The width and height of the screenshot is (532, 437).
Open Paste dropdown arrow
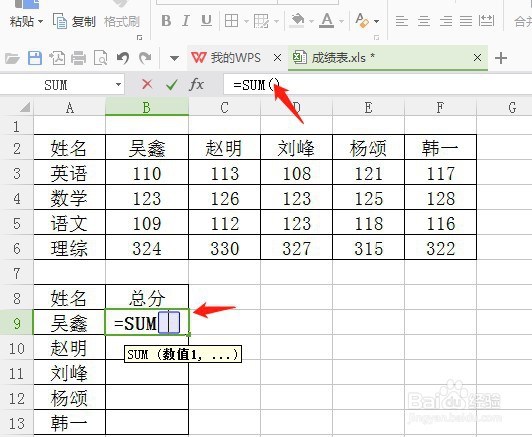click(x=40, y=21)
